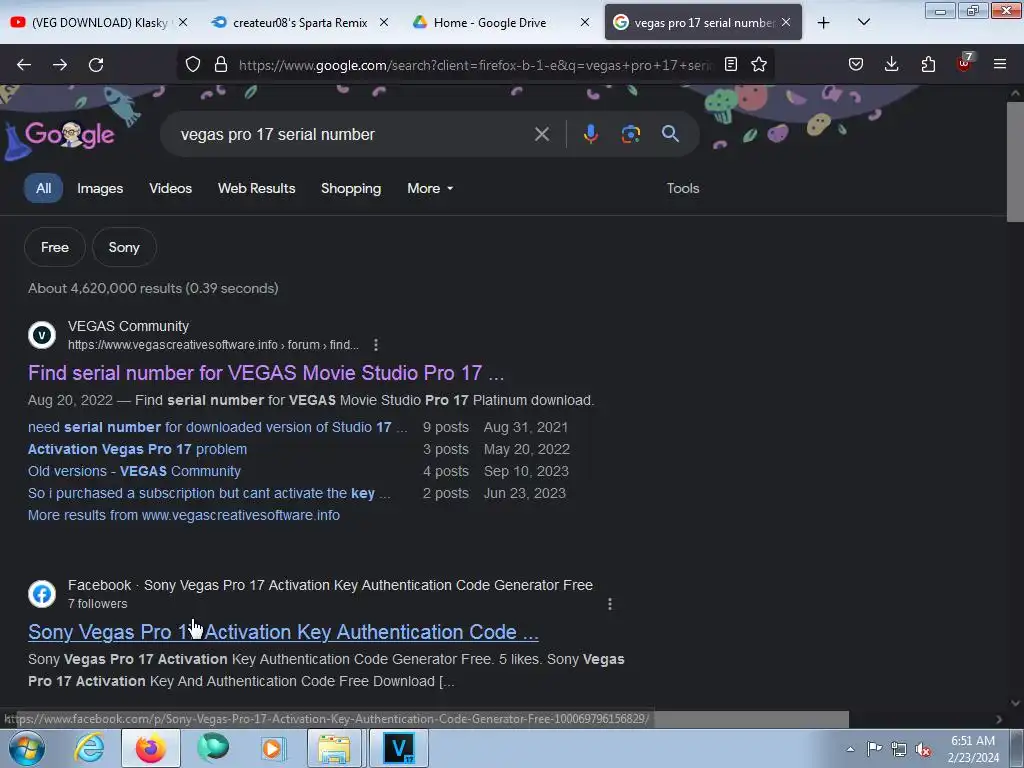Submit search with magnifier icon
This screenshot has height=768, width=1024.
[670, 135]
